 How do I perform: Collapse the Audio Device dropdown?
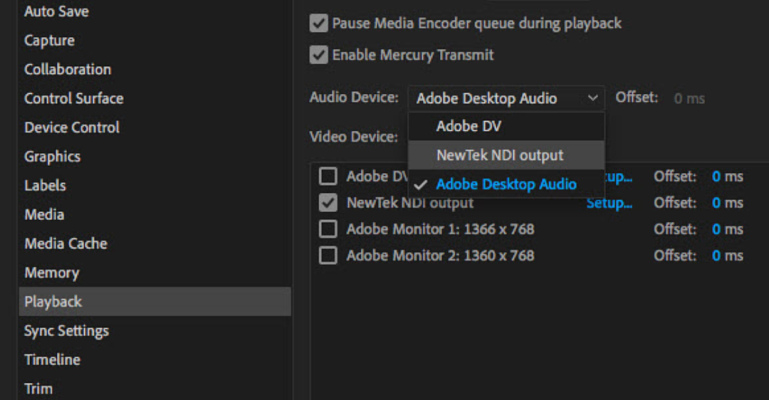pos(506,98)
